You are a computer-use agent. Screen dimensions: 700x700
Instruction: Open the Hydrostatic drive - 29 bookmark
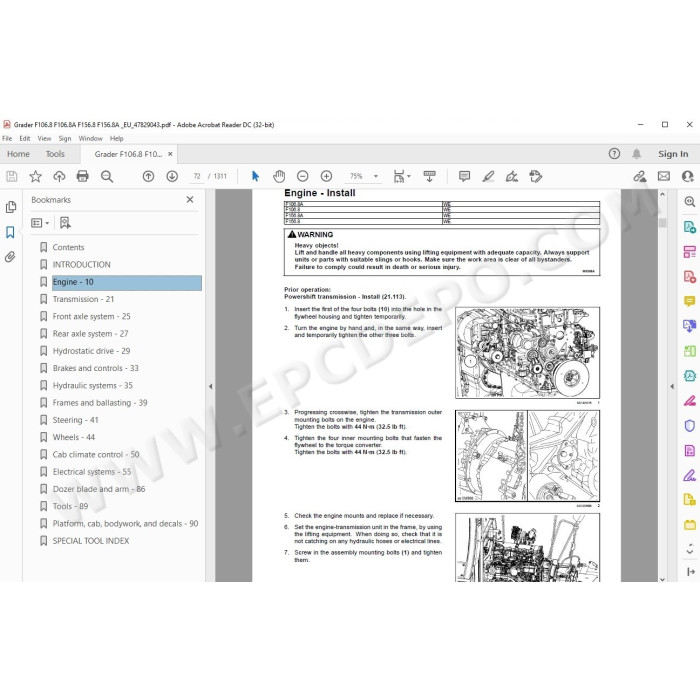point(91,351)
